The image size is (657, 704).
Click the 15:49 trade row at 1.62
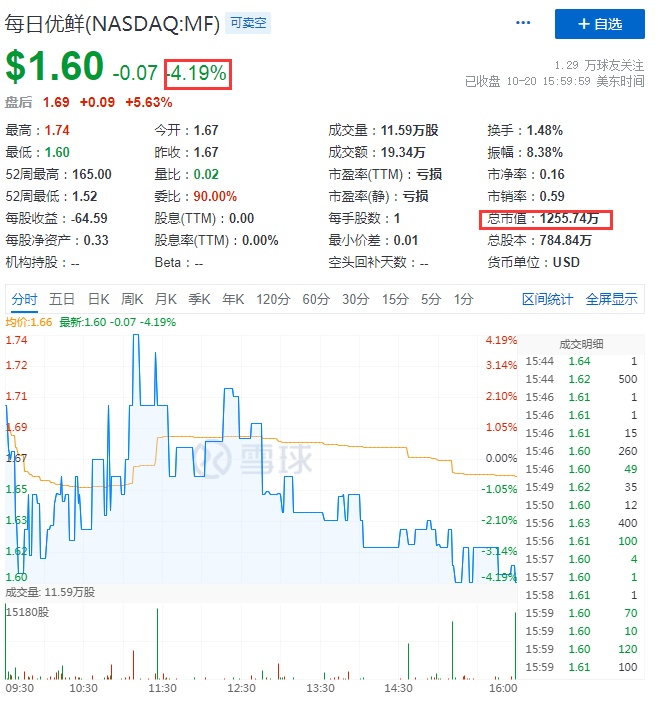point(581,487)
